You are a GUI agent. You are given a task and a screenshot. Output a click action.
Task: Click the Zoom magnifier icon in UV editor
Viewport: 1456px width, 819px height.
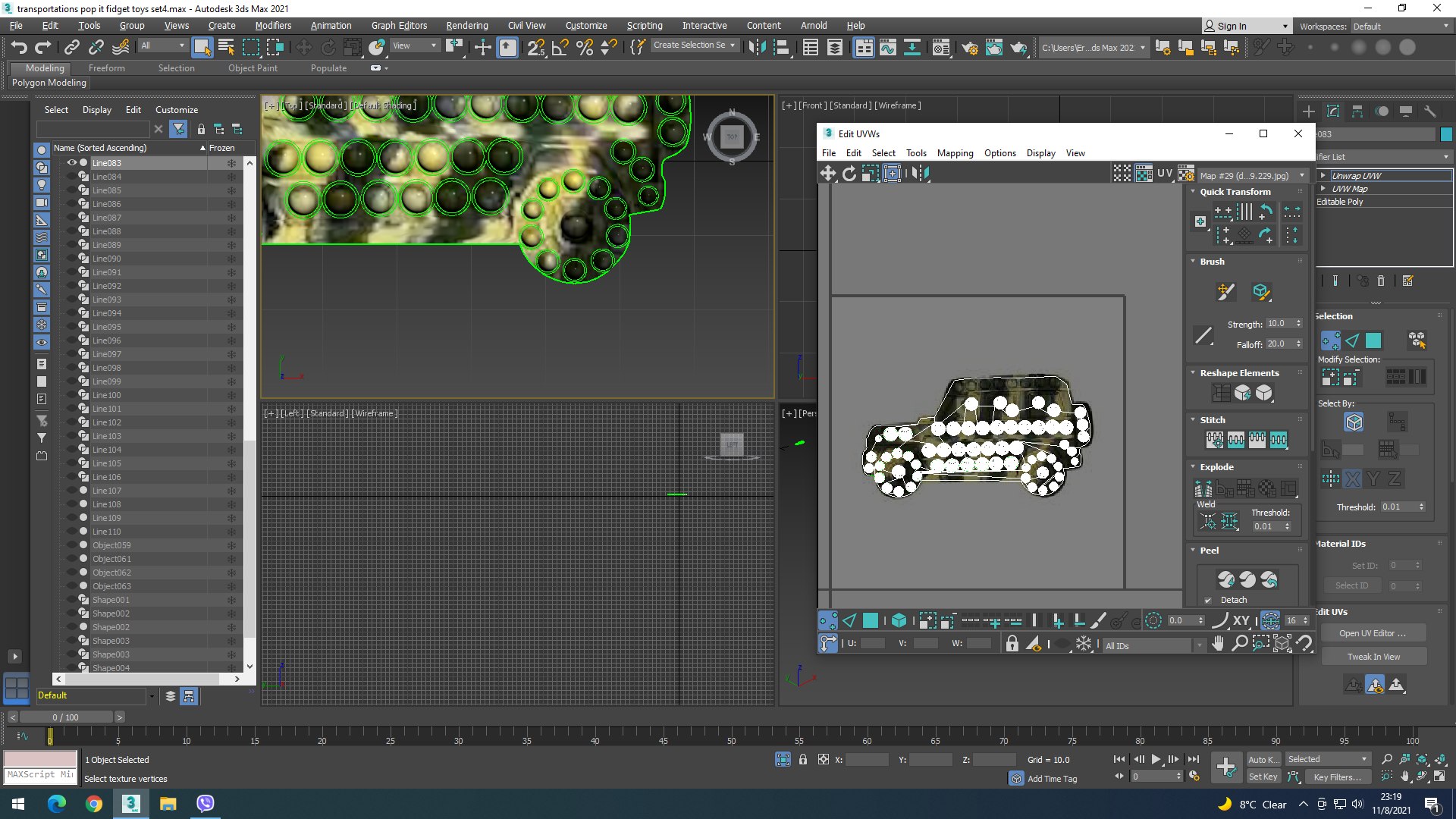(x=1239, y=644)
